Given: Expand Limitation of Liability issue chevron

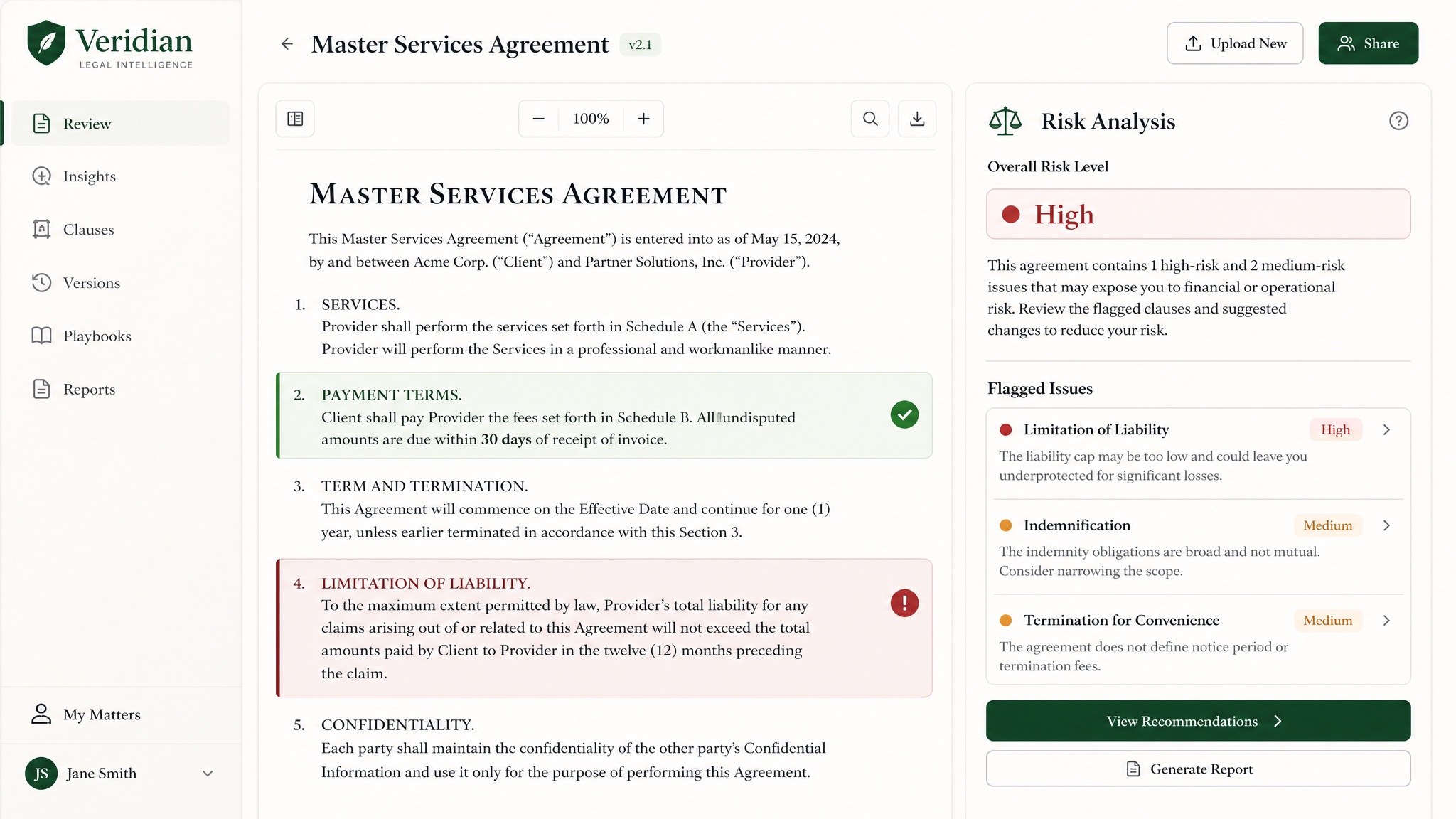Looking at the screenshot, I should click(1386, 430).
